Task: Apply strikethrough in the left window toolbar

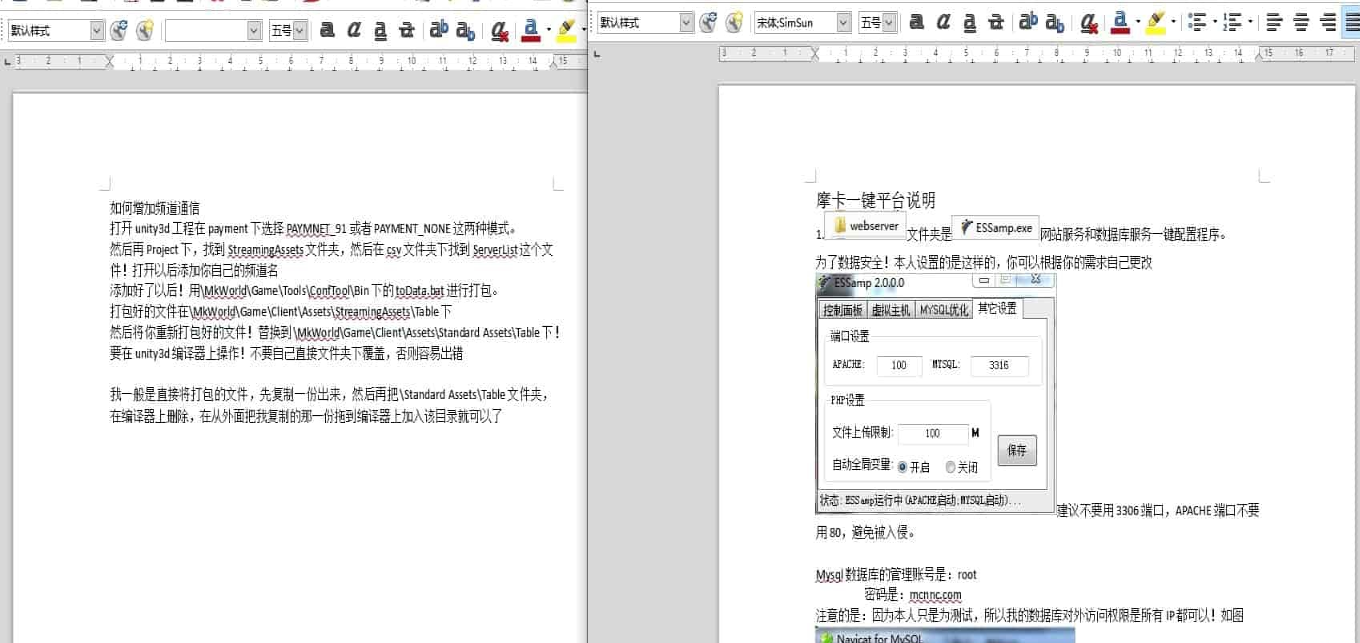Action: click(406, 30)
